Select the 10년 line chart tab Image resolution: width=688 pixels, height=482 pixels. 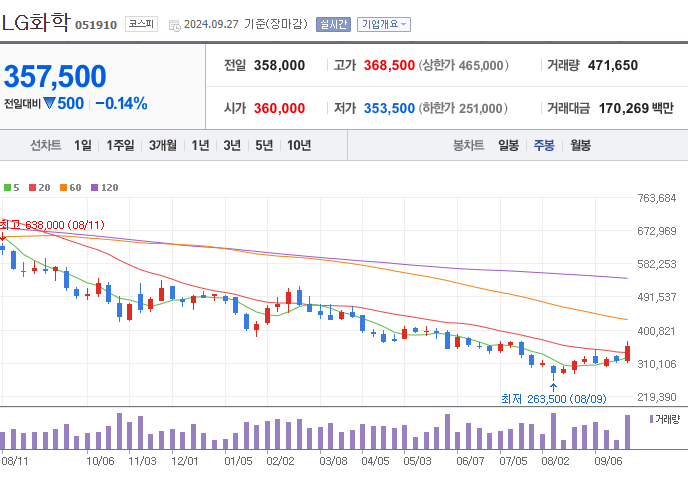point(299,145)
